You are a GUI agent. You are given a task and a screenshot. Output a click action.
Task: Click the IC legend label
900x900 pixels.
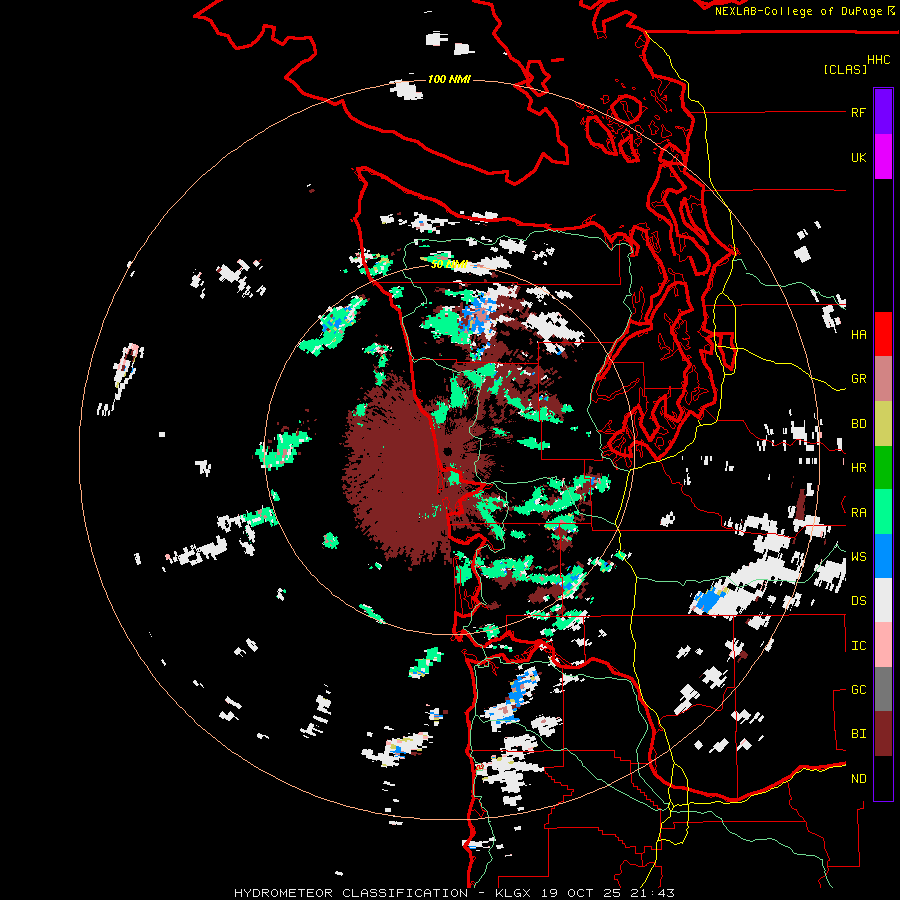pos(858,646)
